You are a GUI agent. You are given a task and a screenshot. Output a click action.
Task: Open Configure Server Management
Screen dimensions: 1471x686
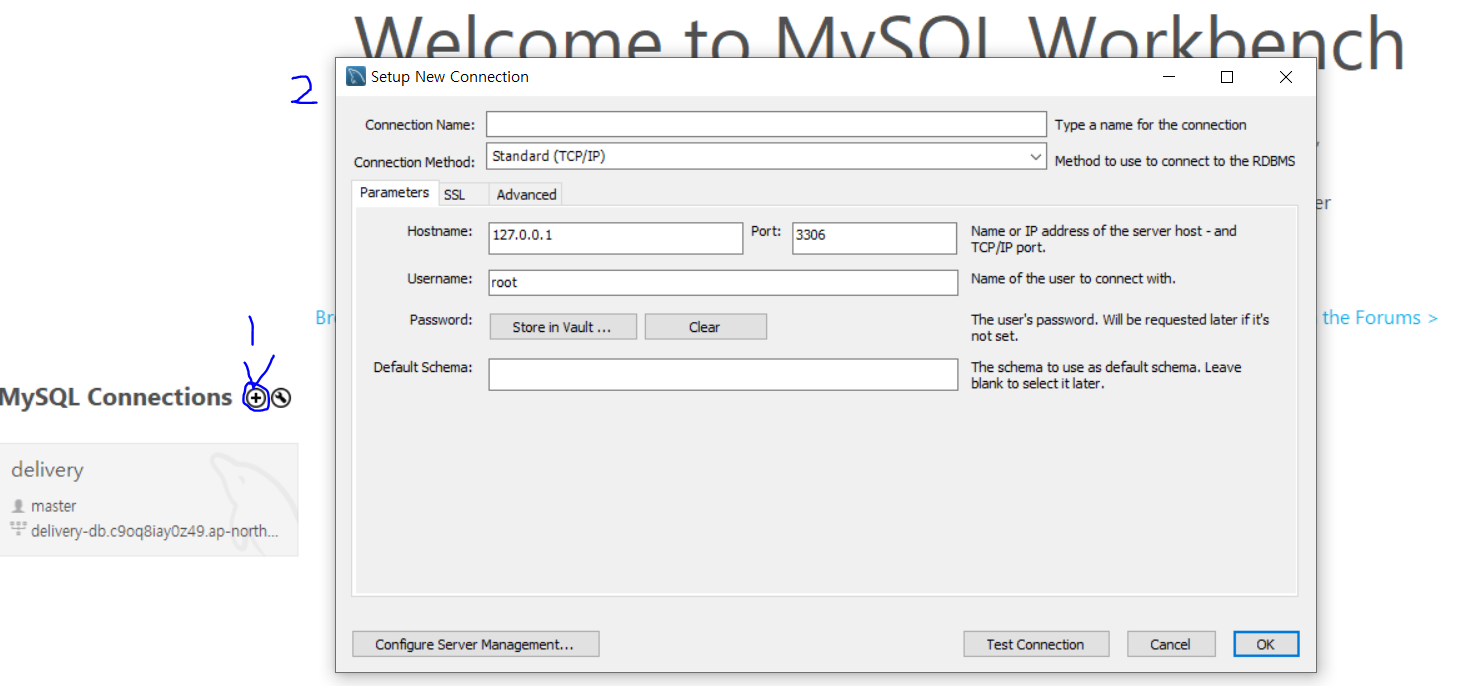[x=475, y=644]
